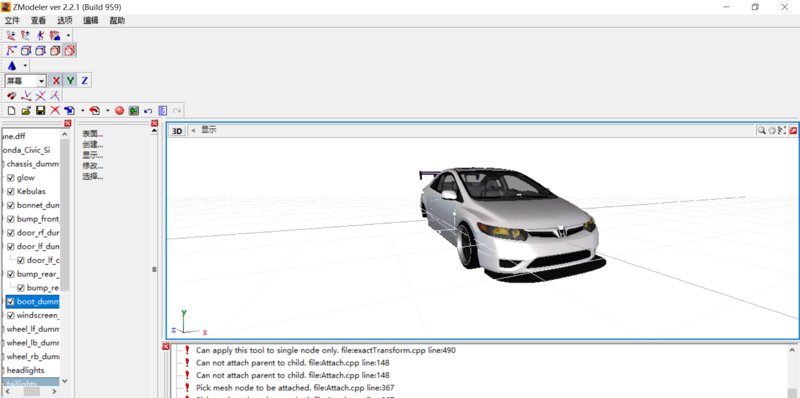Open dropdown arrow after editing level icons
The width and height of the screenshot is (800, 398).
pyautogui.click(x=68, y=36)
